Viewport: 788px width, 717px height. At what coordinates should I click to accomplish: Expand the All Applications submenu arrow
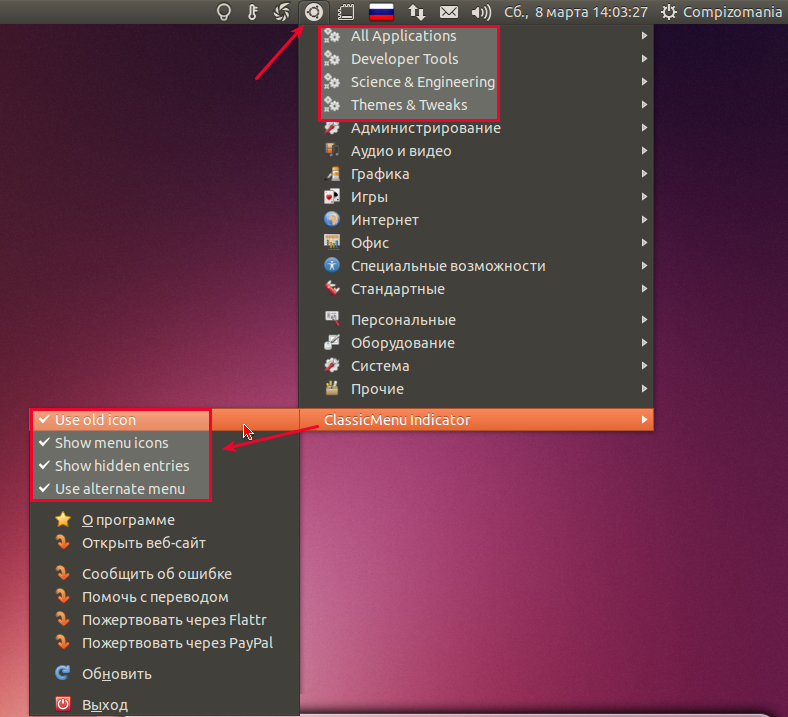(x=644, y=36)
